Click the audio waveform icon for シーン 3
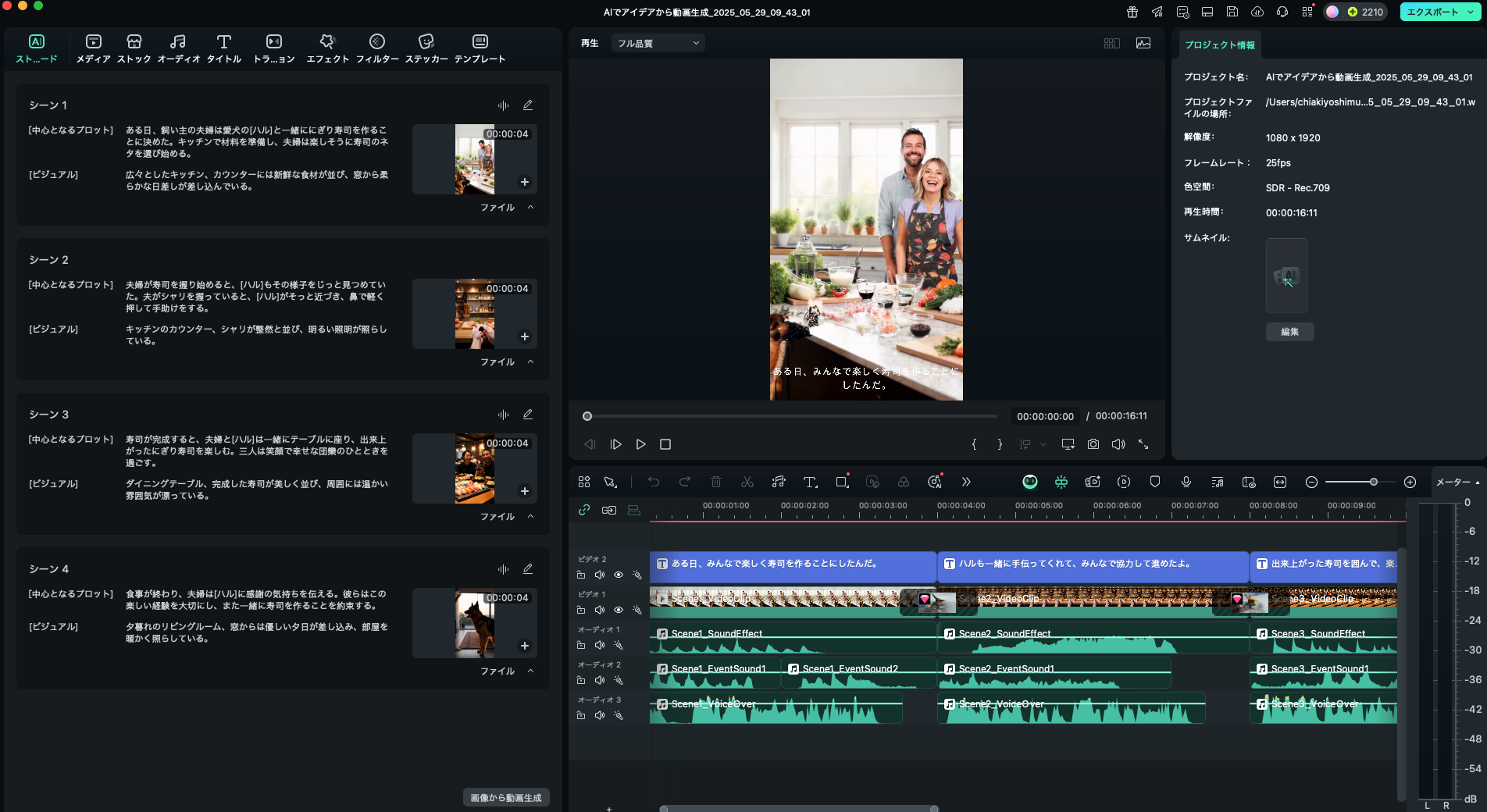Viewport: 1487px width, 812px height. (x=503, y=415)
